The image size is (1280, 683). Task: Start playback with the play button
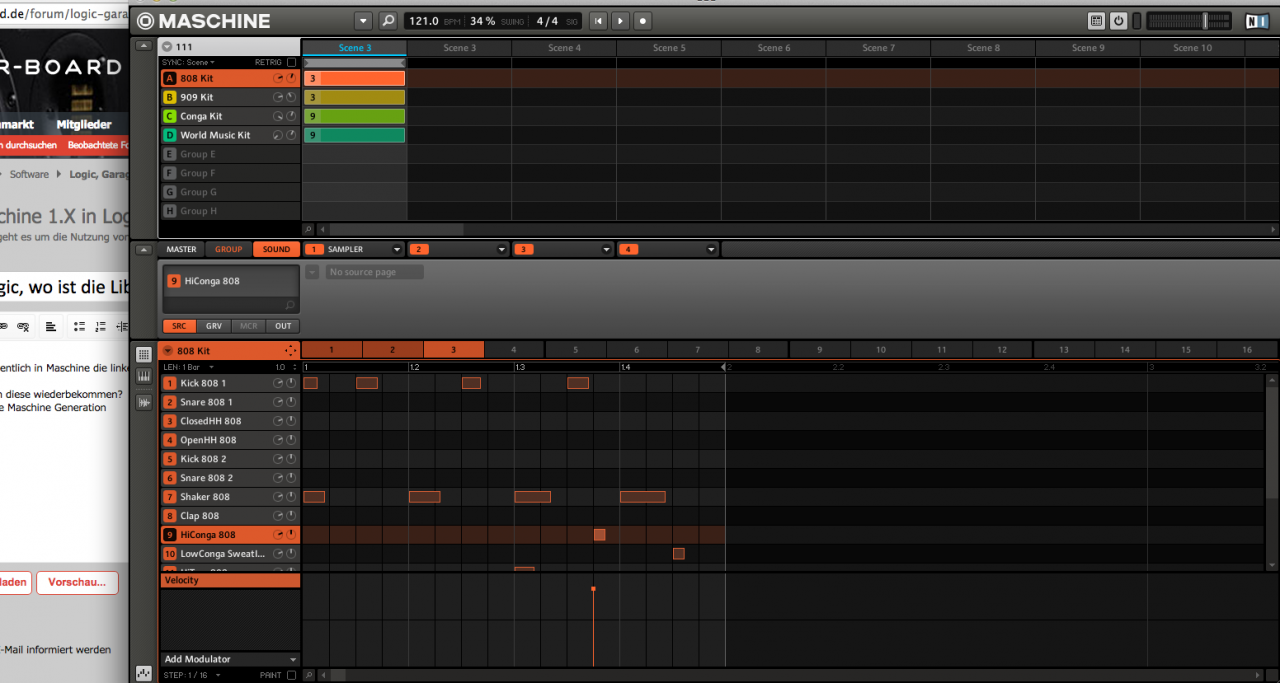click(620, 21)
